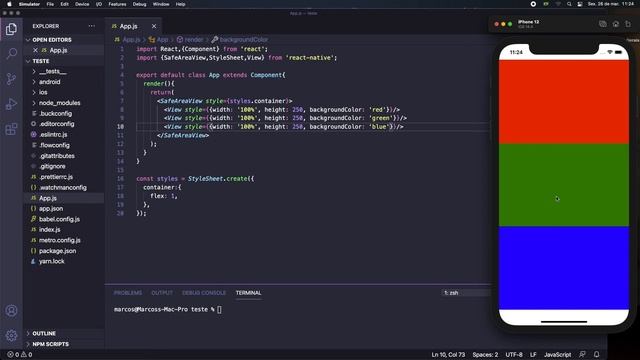The width and height of the screenshot is (640, 360).
Task: Click the LF end-of-line indicator
Action: [x=533, y=354]
